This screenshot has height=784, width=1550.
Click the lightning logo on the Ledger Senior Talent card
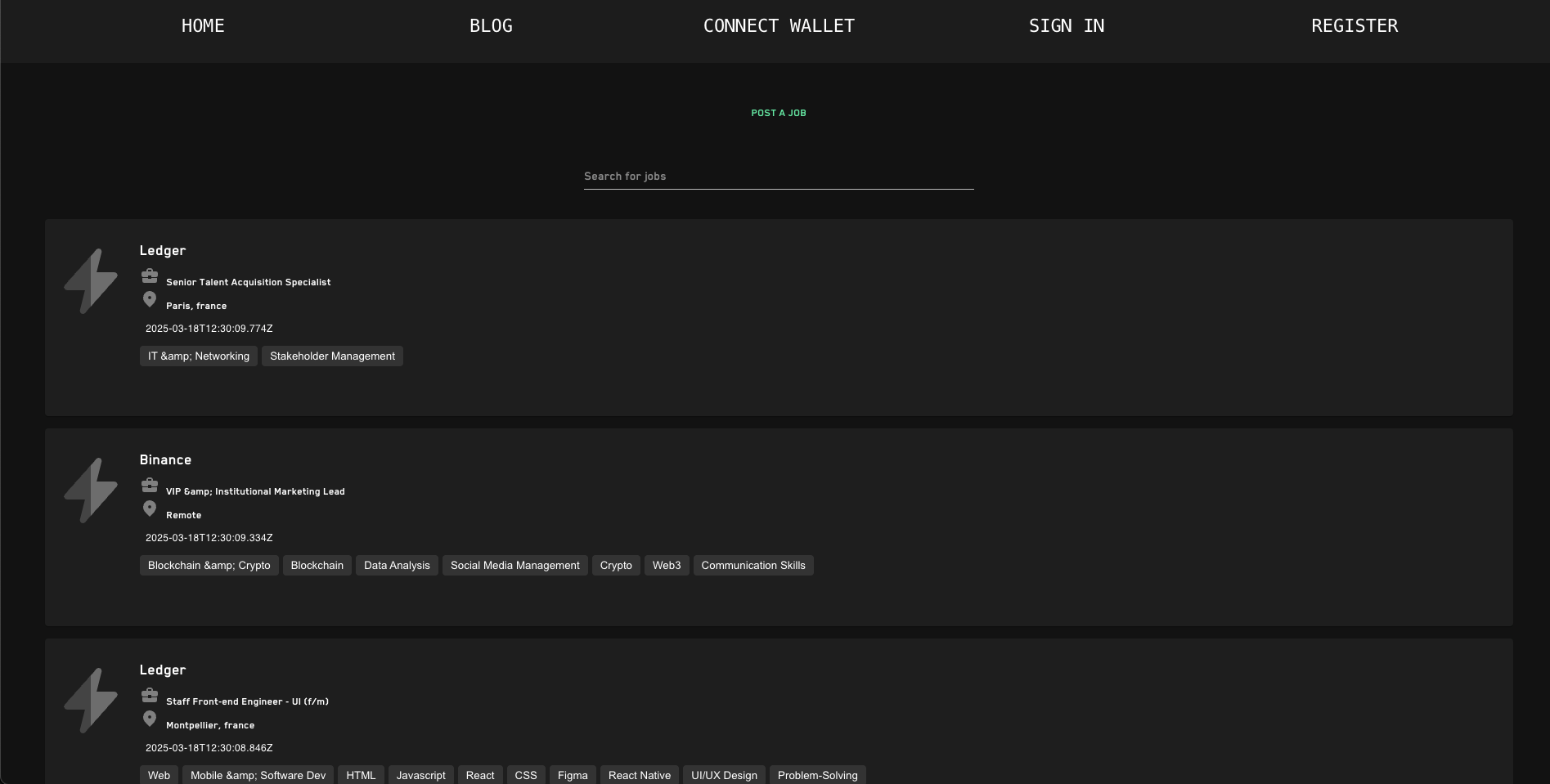[91, 281]
